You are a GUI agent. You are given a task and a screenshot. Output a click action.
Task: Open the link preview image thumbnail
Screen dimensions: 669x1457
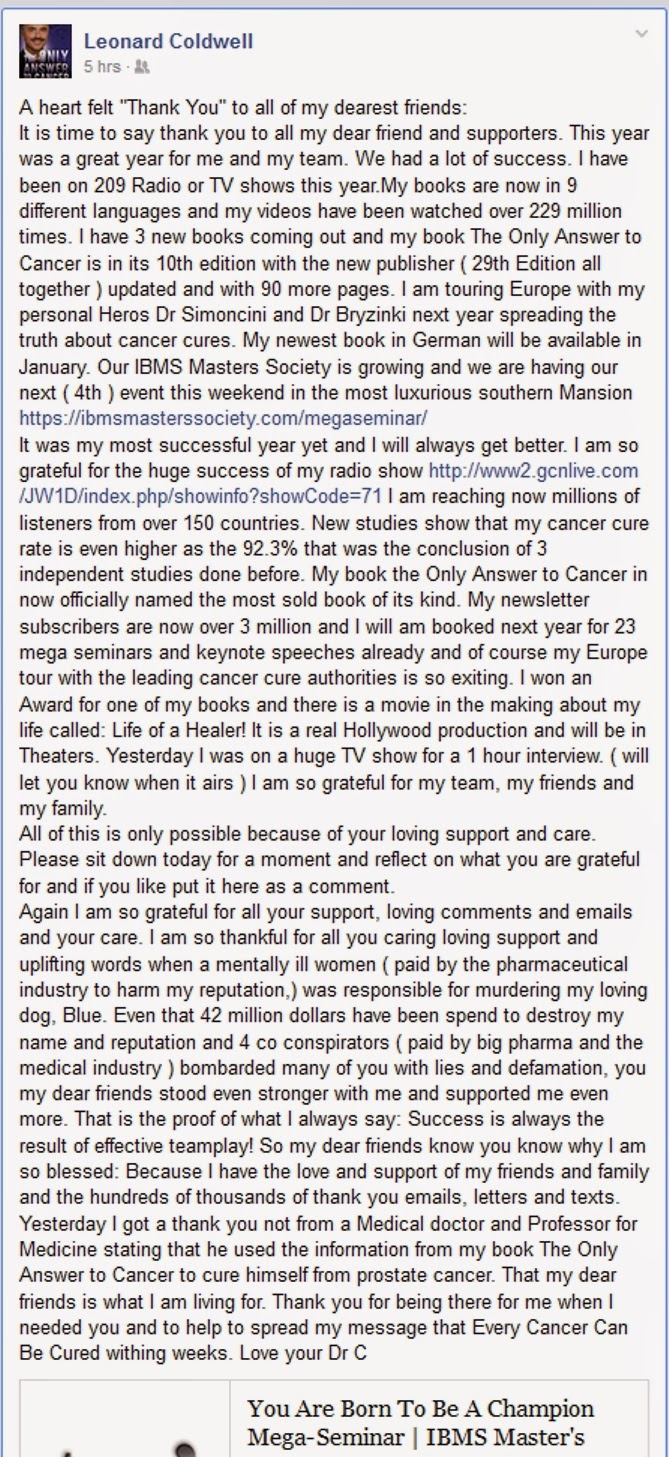tap(125, 1419)
